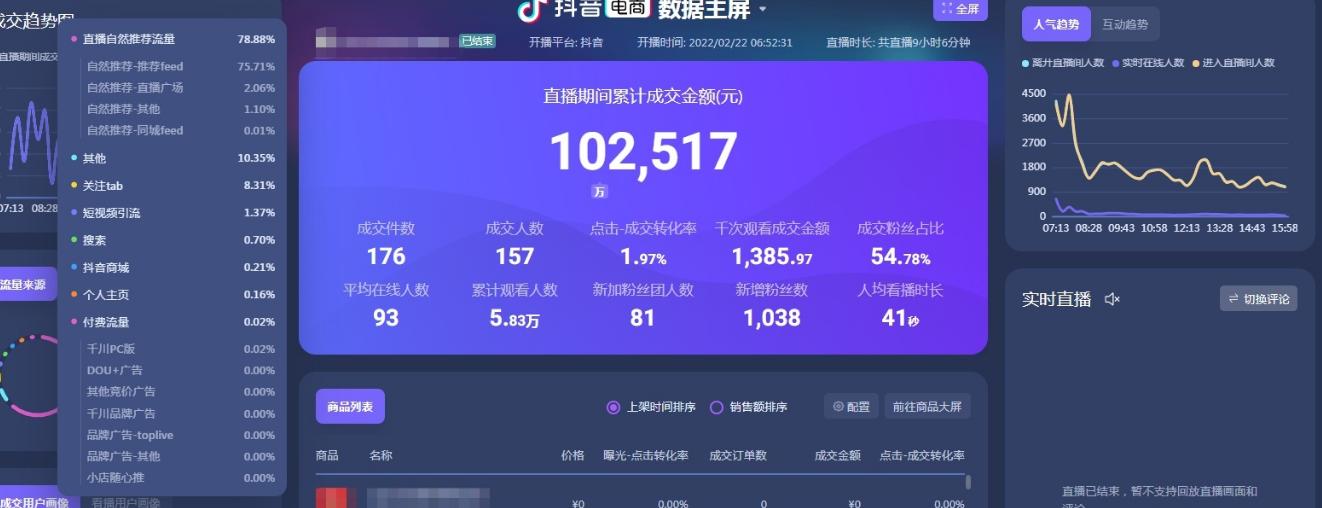This screenshot has width=1322, height=508.
Task: Click the 曝光-点击转化率 column header
Action: (645, 456)
